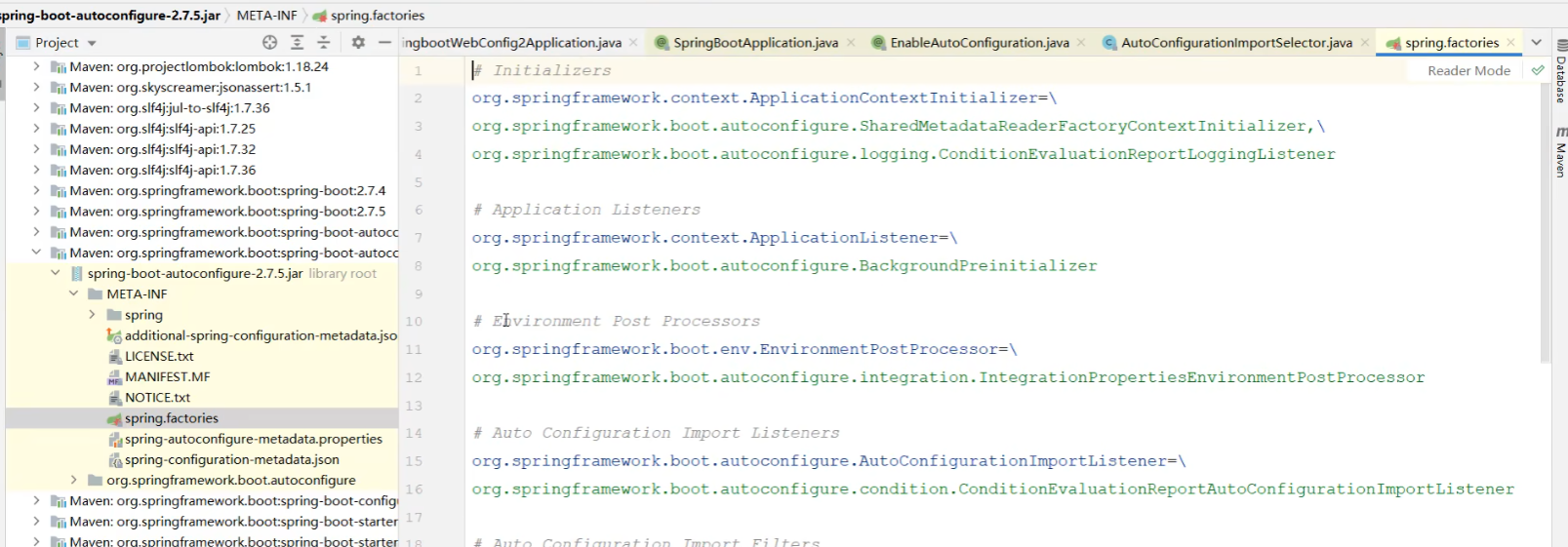1568x547 pixels.
Task: Close the spring.factories tab
Action: click(x=1510, y=42)
